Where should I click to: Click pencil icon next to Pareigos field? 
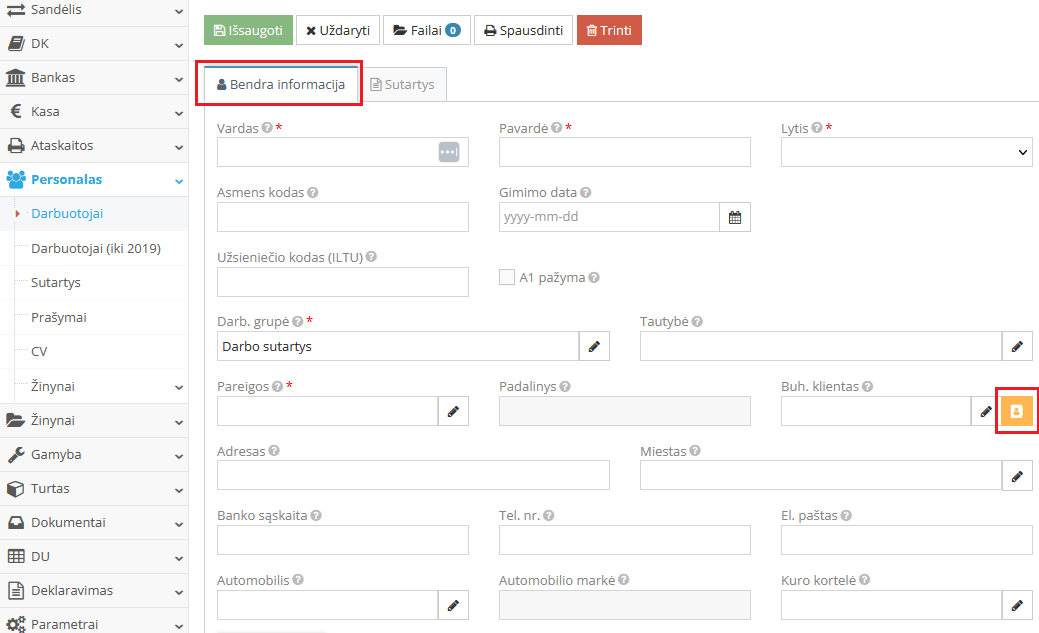453,411
